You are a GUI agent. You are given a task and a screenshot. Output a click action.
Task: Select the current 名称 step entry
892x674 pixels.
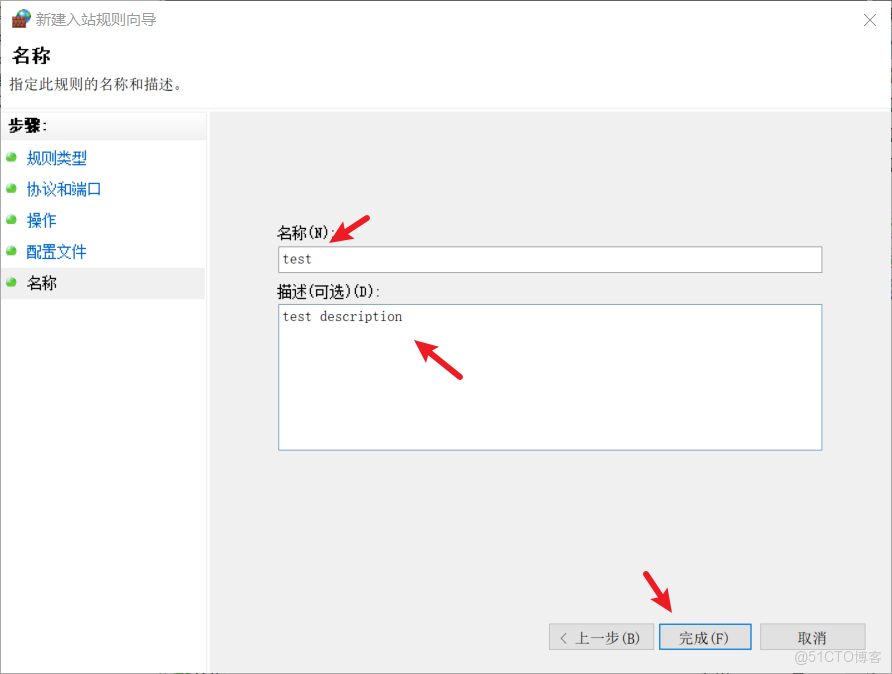pyautogui.click(x=42, y=282)
